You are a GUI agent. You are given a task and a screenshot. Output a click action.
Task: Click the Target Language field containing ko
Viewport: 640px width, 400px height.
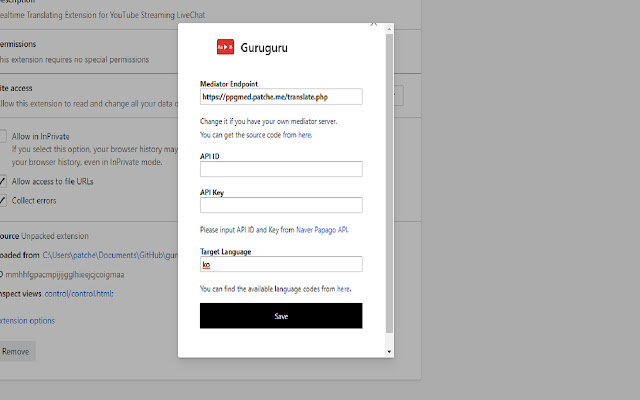point(281,264)
